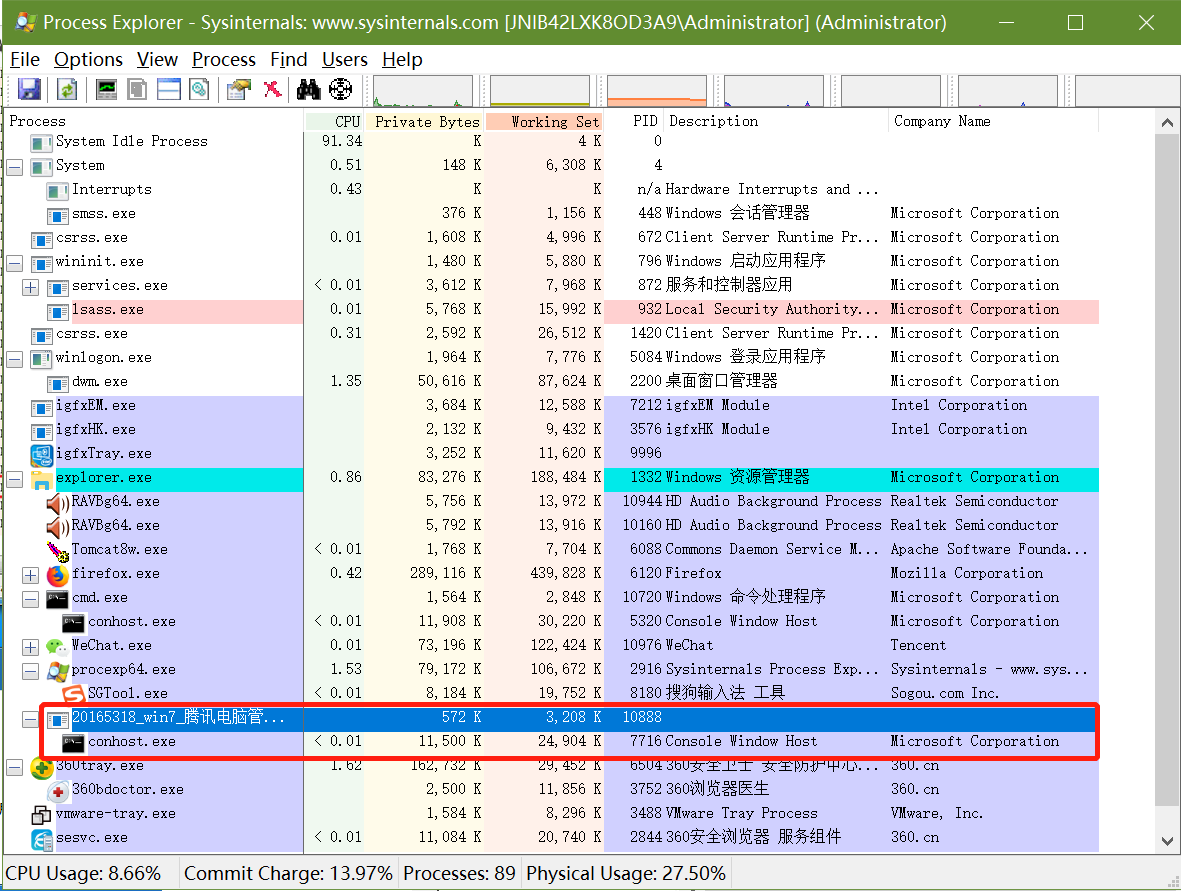The width and height of the screenshot is (1181, 891).
Task: Click the SGTool.exe Sogou icon
Action: [73, 694]
